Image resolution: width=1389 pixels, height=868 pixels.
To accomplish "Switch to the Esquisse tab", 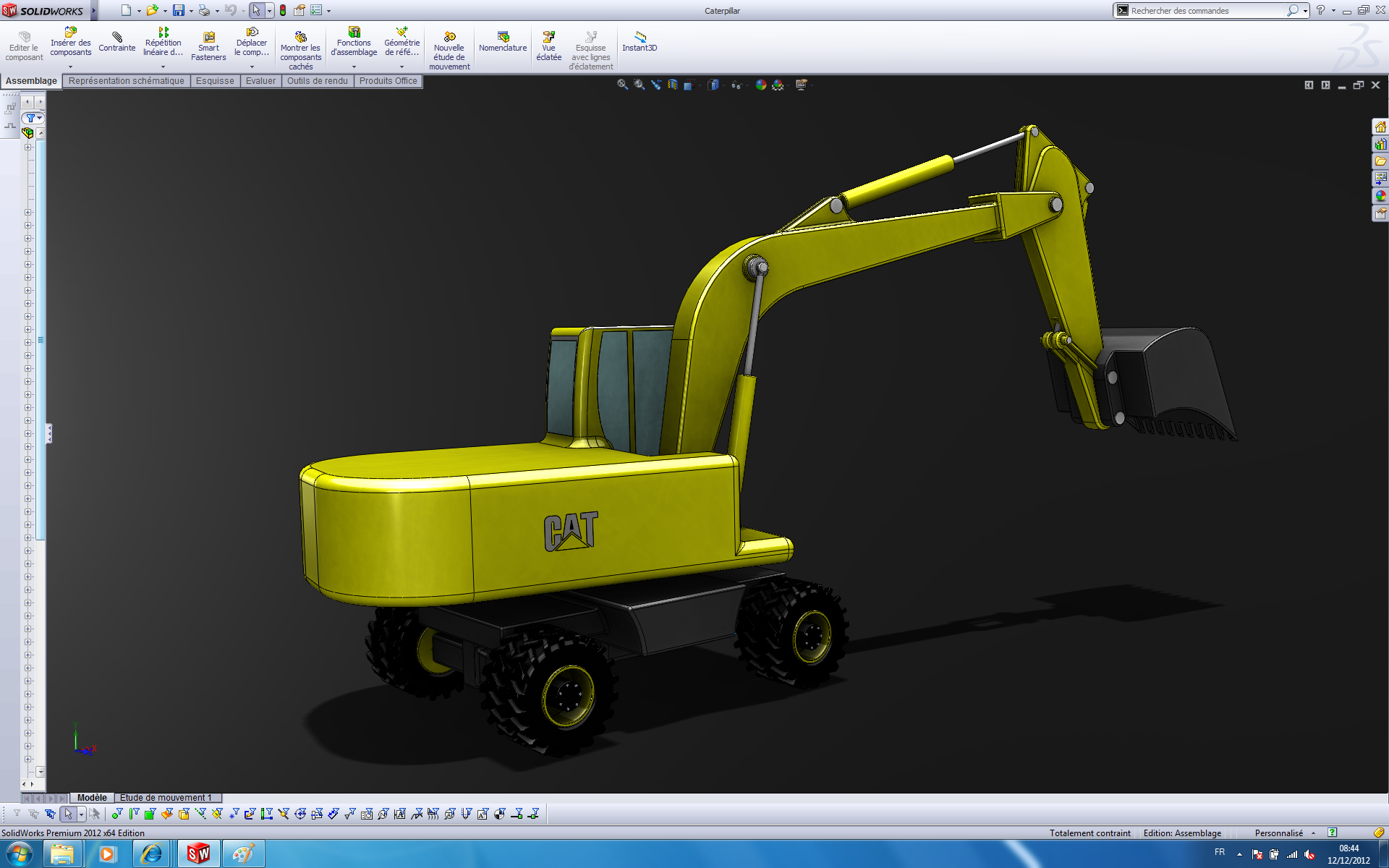I will point(215,81).
